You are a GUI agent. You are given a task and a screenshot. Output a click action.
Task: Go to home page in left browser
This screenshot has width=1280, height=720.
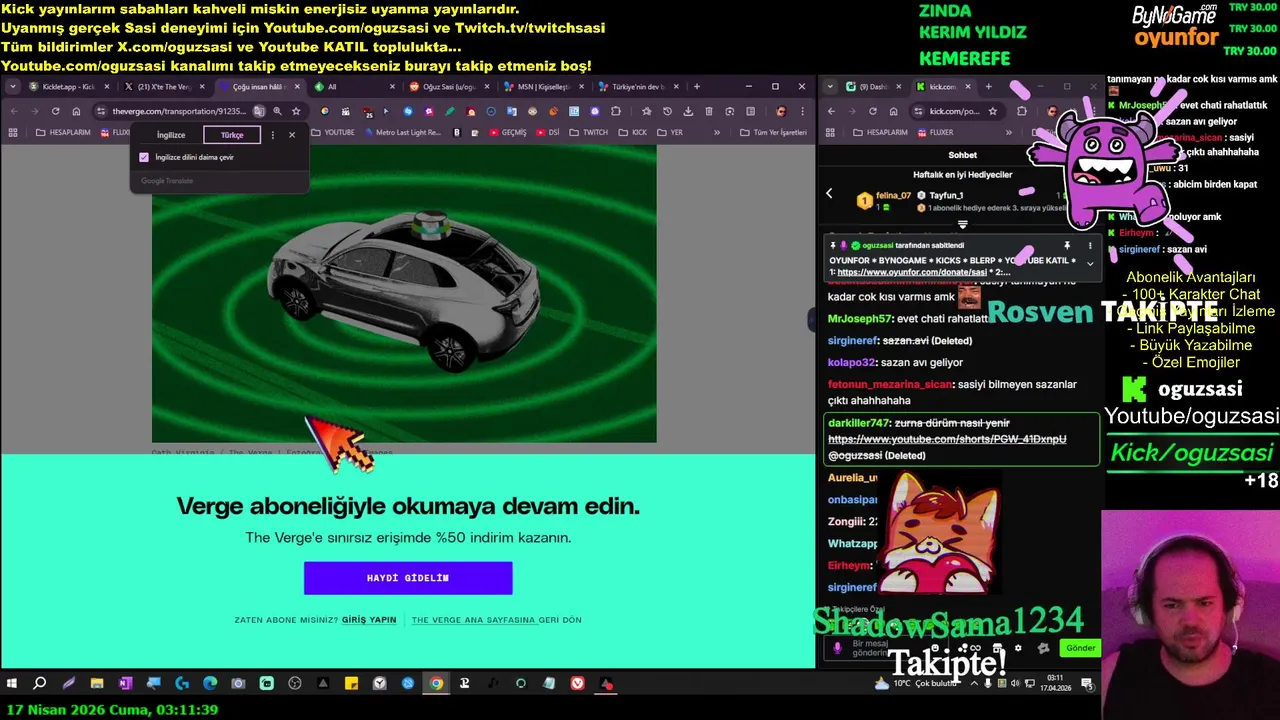[x=76, y=111]
